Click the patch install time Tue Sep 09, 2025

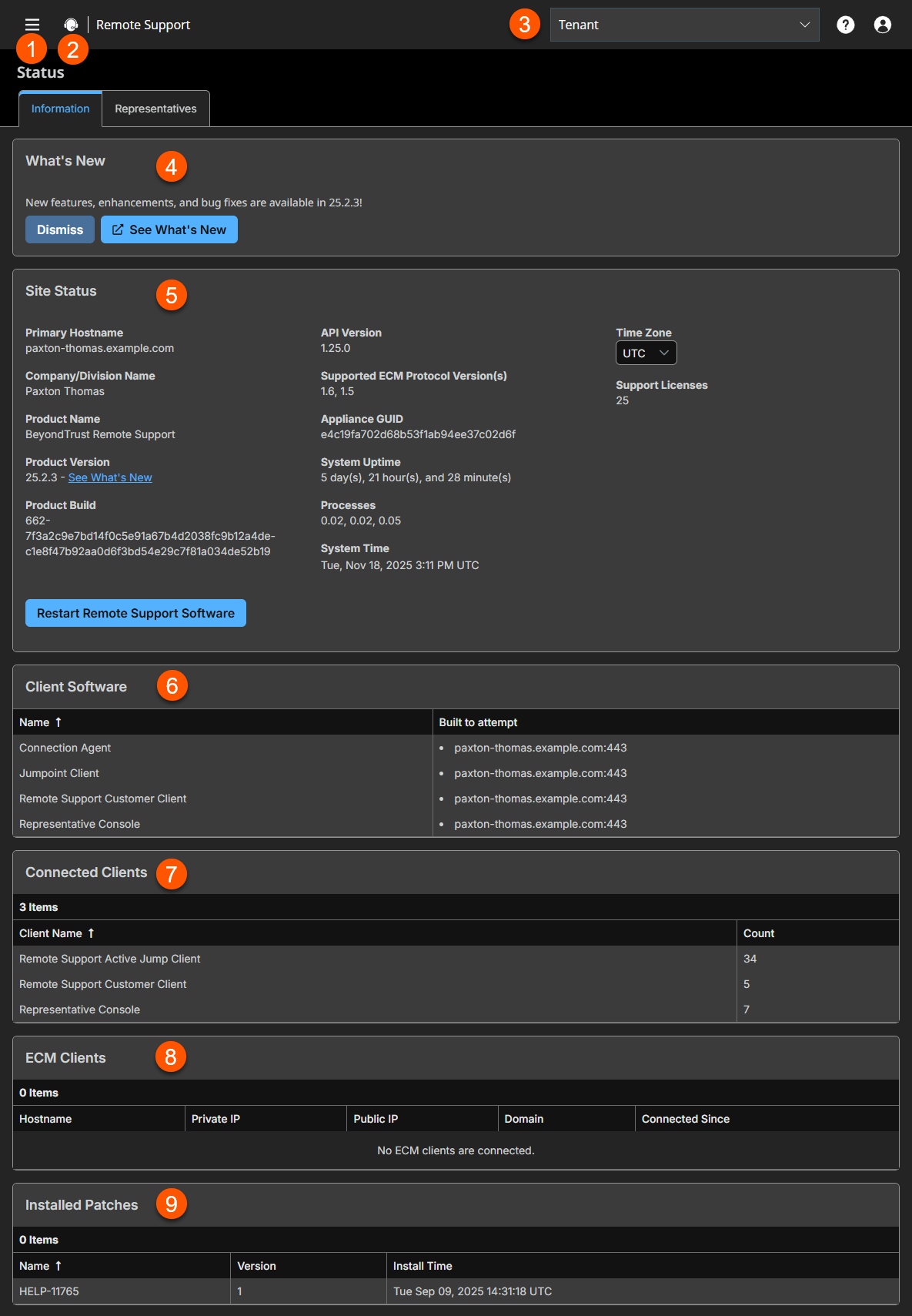(473, 1291)
